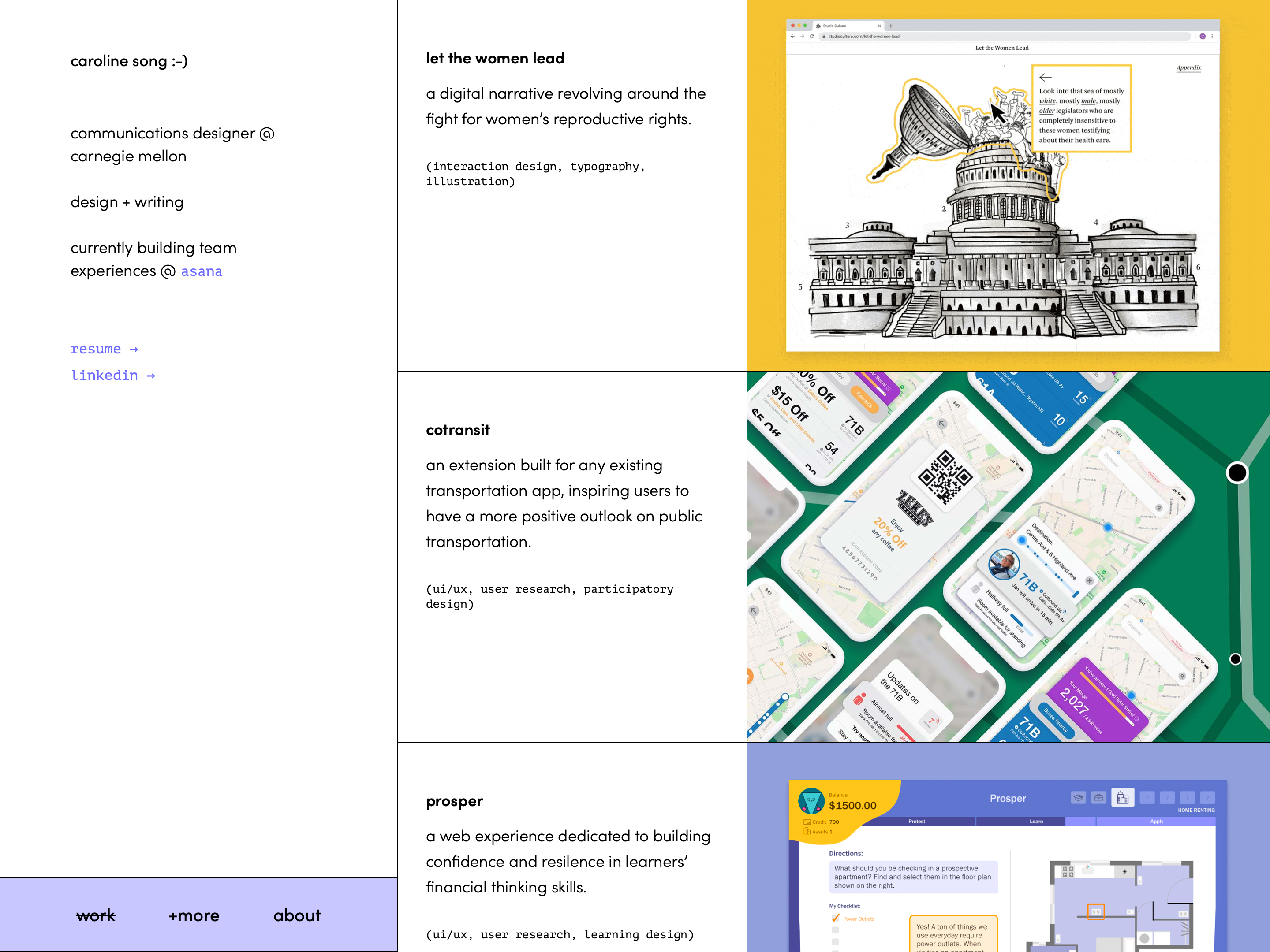The width and height of the screenshot is (1270, 952).
Task: Visit the linkedin profile link
Action: click(112, 376)
